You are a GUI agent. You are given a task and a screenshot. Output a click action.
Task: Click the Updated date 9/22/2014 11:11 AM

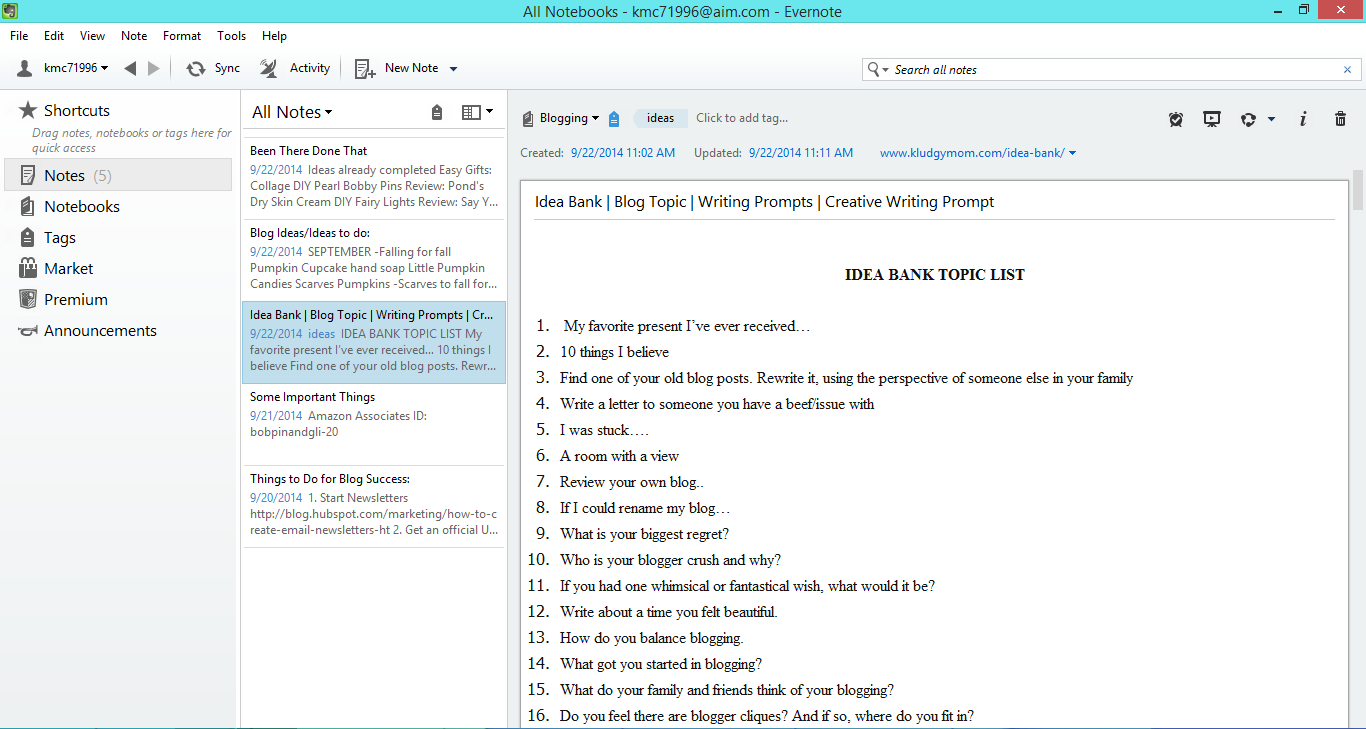click(801, 153)
